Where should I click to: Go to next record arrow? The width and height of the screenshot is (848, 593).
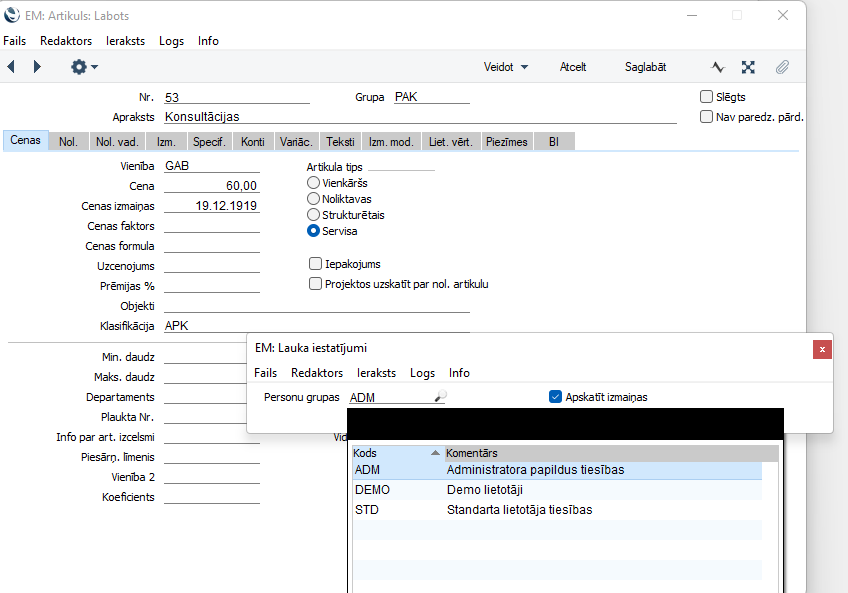coord(37,67)
